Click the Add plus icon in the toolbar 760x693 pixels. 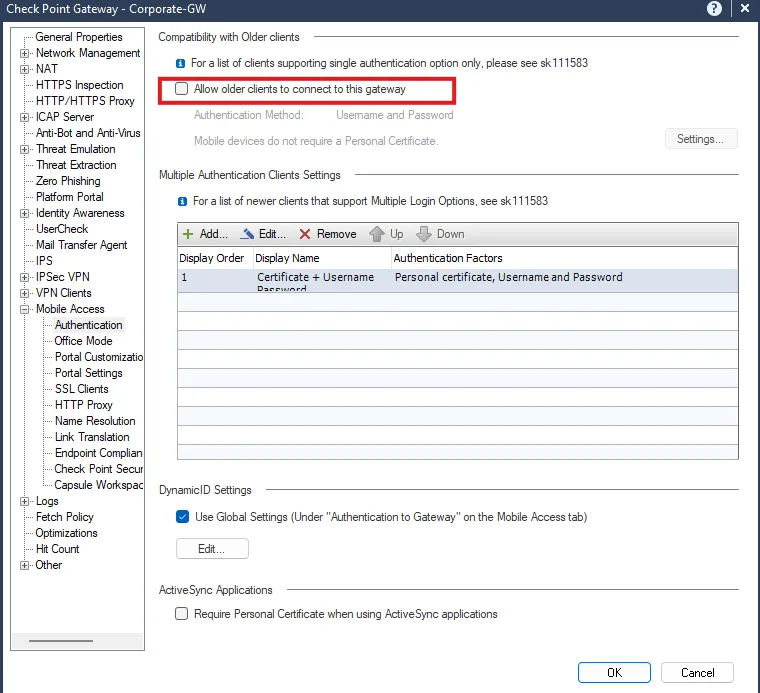188,234
